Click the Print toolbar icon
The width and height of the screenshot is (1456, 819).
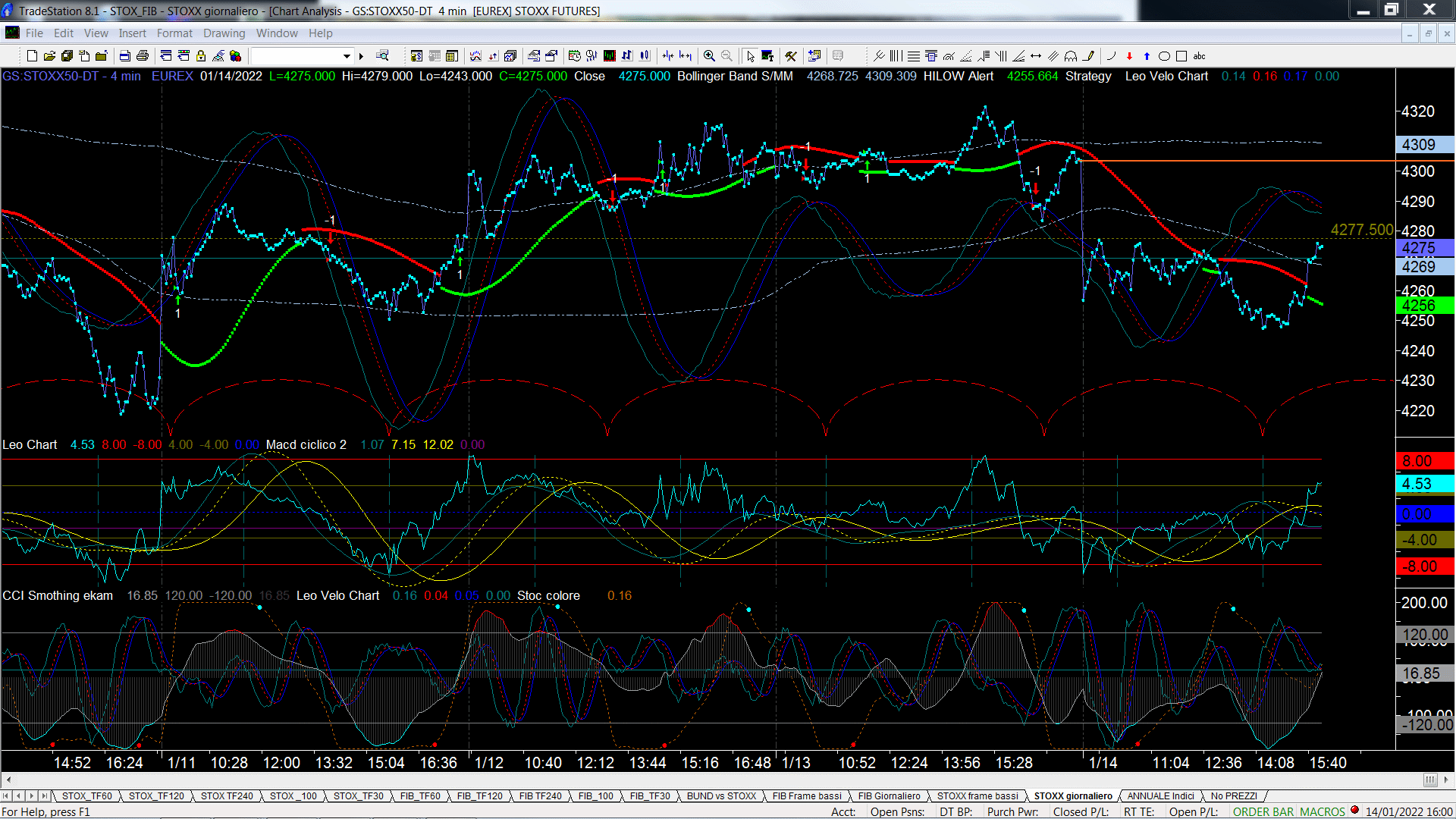(142, 56)
